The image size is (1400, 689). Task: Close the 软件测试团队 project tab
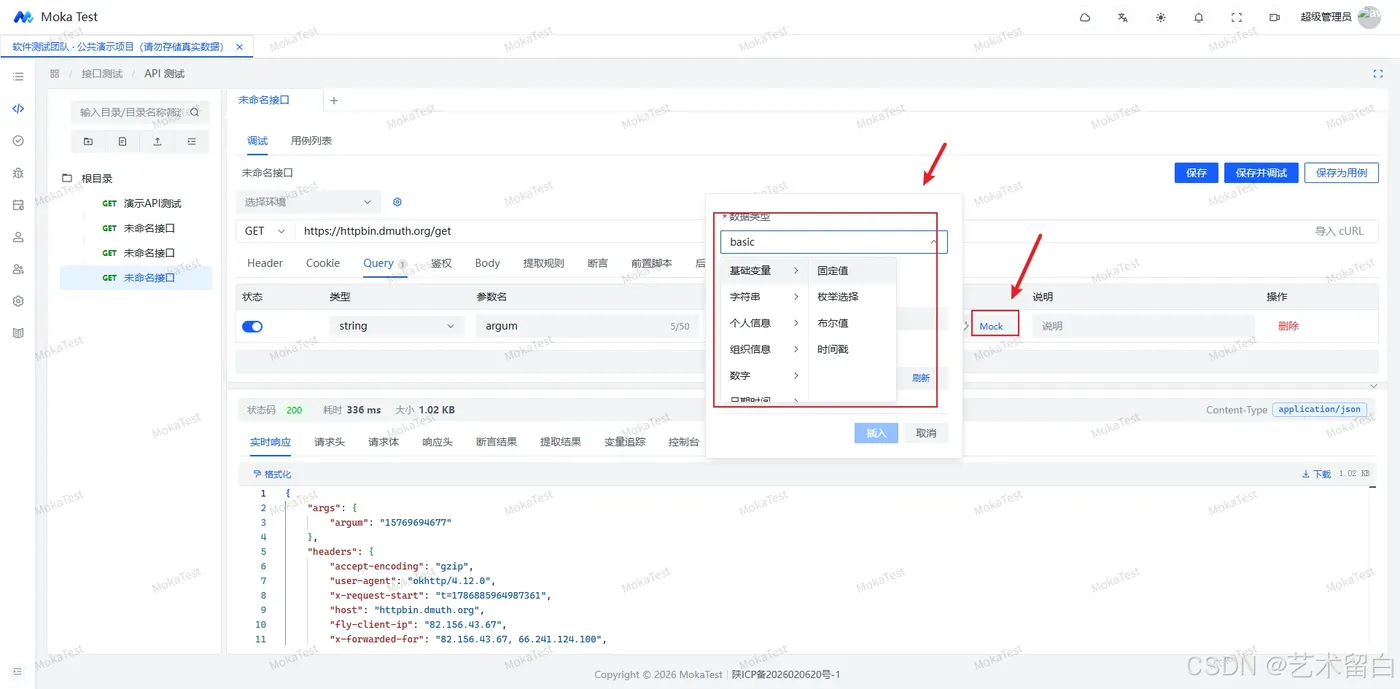pyautogui.click(x=239, y=47)
